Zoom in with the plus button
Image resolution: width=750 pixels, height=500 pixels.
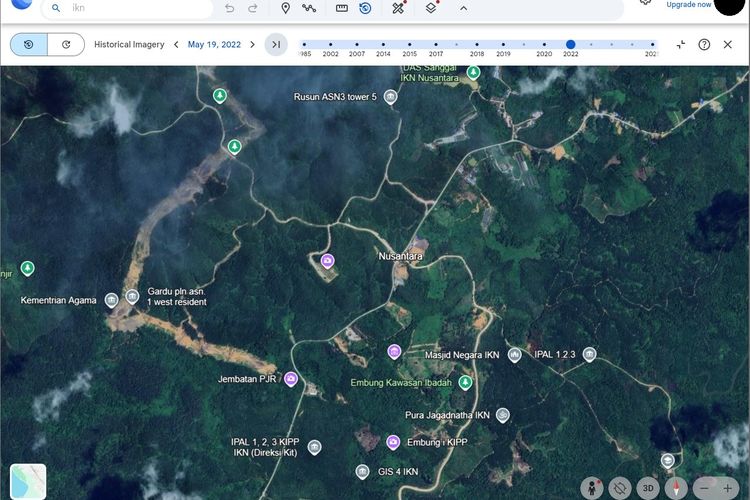728,489
